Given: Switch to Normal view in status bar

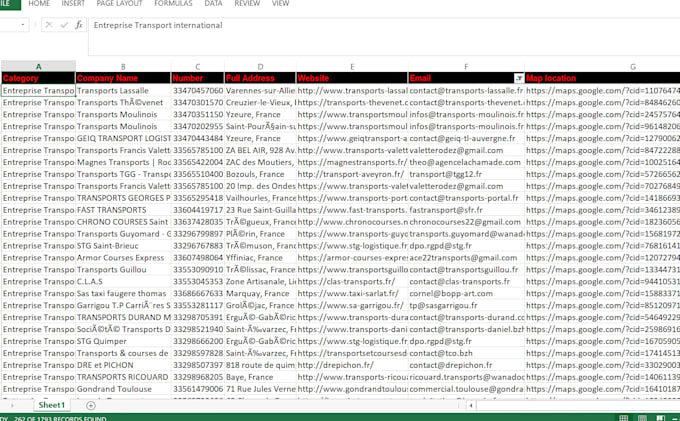Looking at the screenshot, I should 624,418.
